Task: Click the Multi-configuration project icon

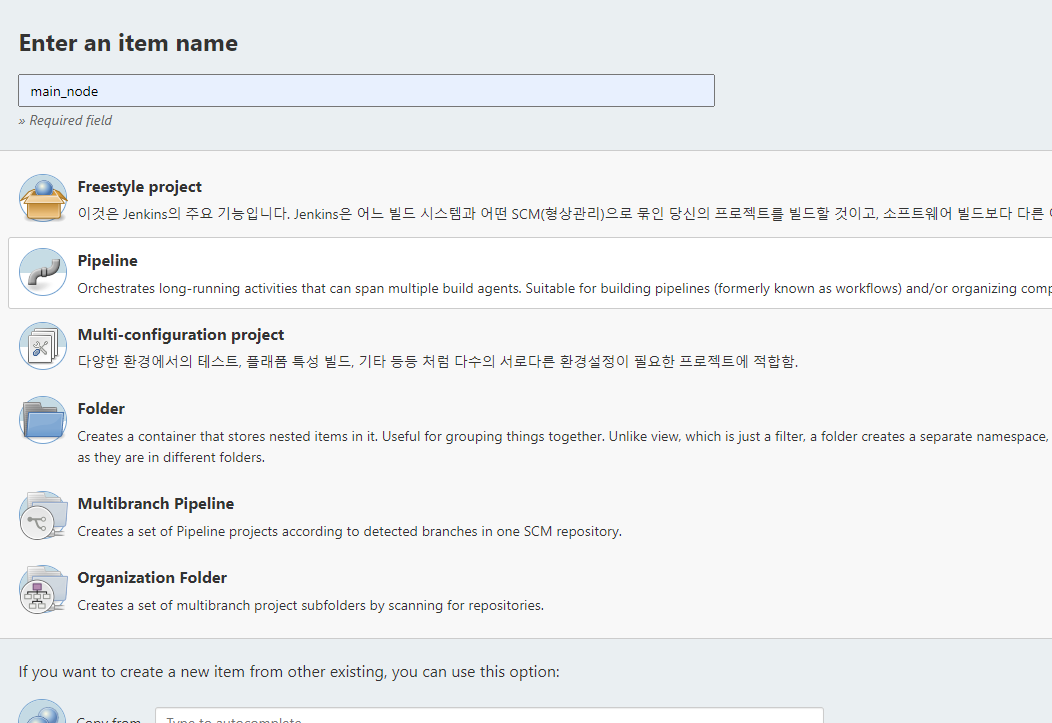Action: pos(43,346)
